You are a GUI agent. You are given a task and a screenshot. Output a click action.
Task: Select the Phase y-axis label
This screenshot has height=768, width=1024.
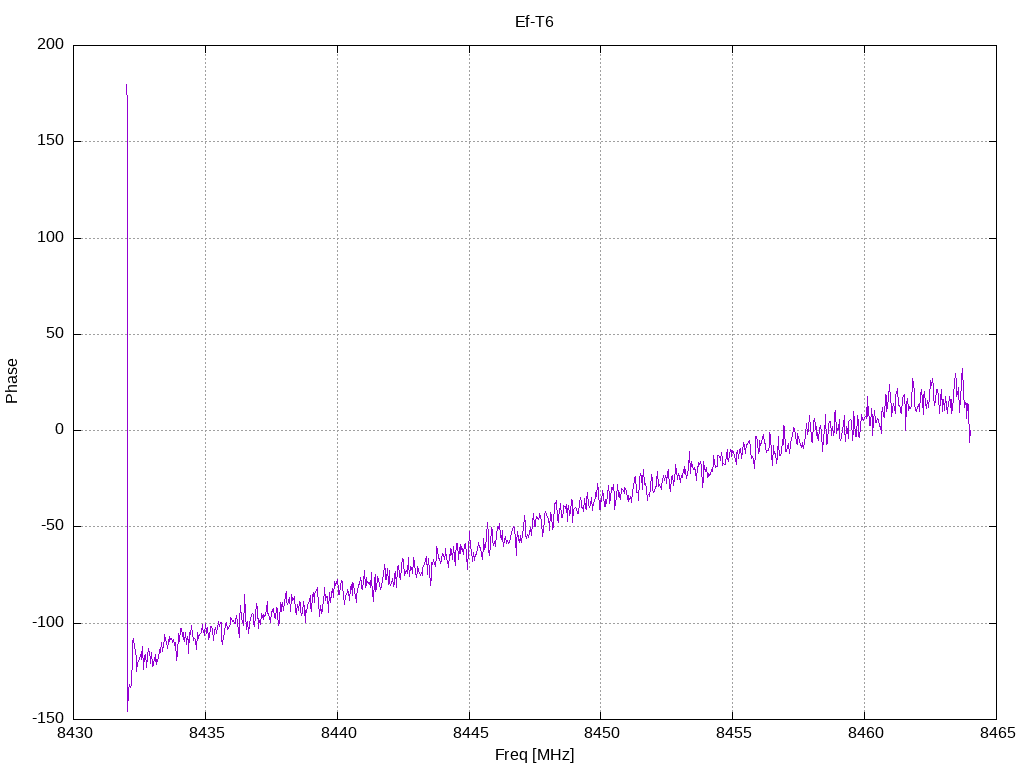tap(12, 381)
